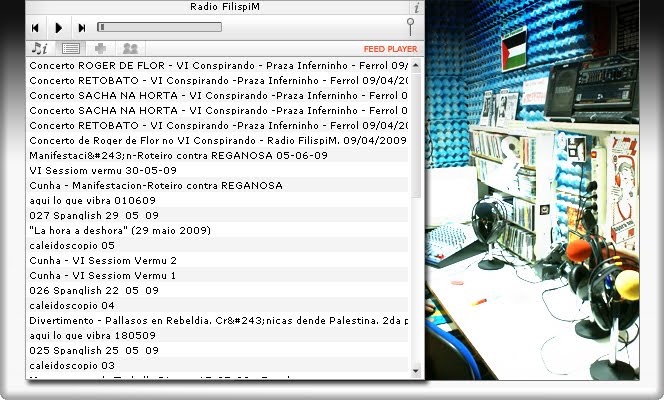Select 'Cunha - VI Sessiom Vermu 2'
Screen dimensions: 664x400
(218, 261)
